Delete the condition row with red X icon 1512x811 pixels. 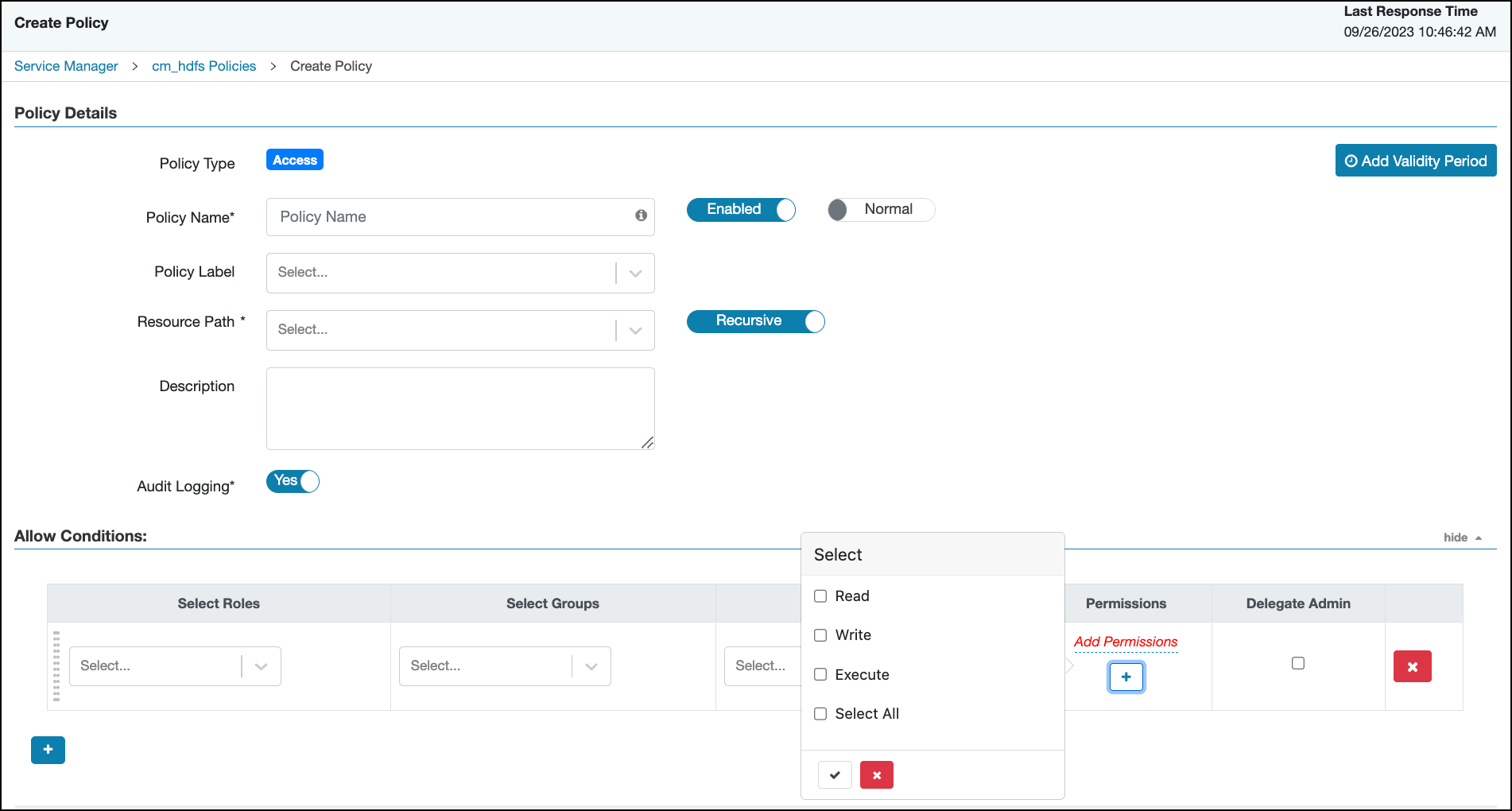click(x=1412, y=666)
